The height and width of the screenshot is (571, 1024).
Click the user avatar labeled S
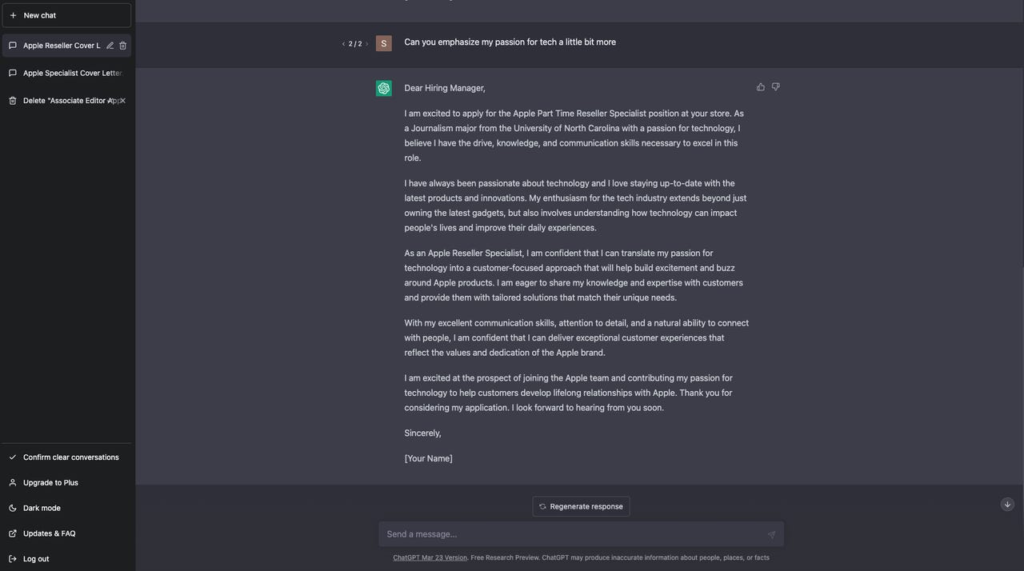[384, 43]
